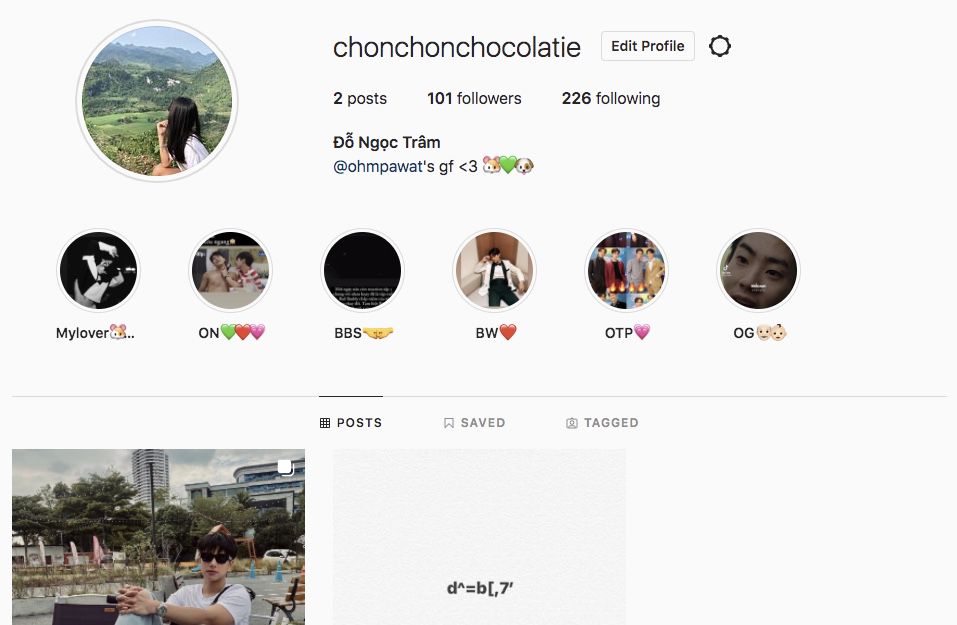The width and height of the screenshot is (957, 625).
Task: Click the profile picture avatar
Action: [157, 101]
